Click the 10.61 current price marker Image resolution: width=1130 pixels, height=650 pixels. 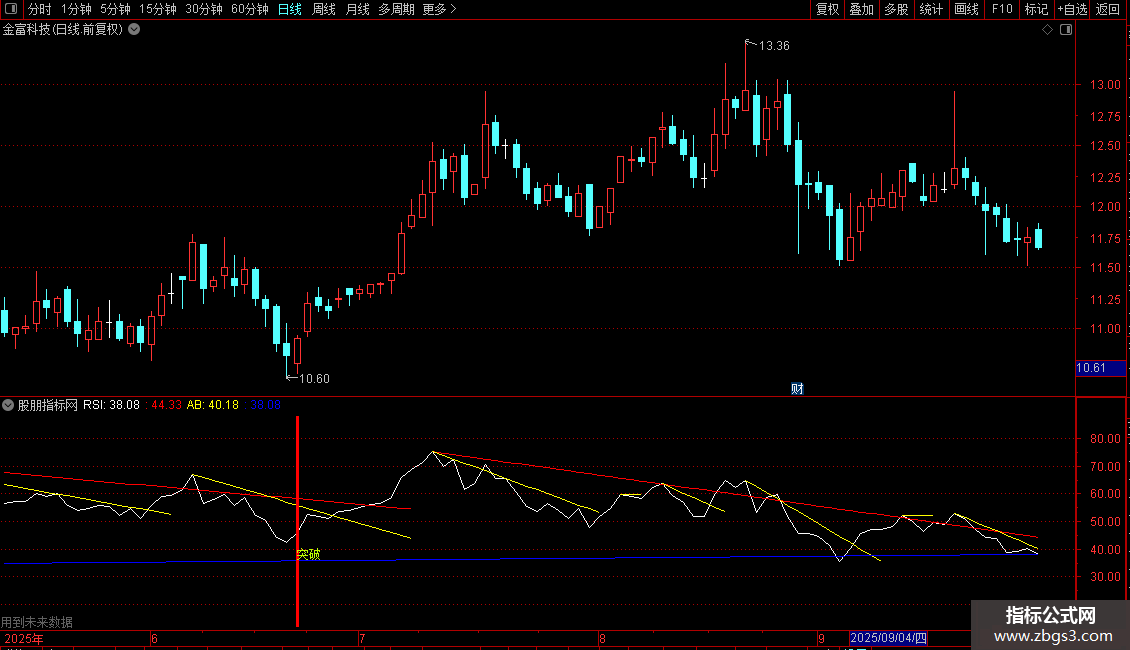1100,368
